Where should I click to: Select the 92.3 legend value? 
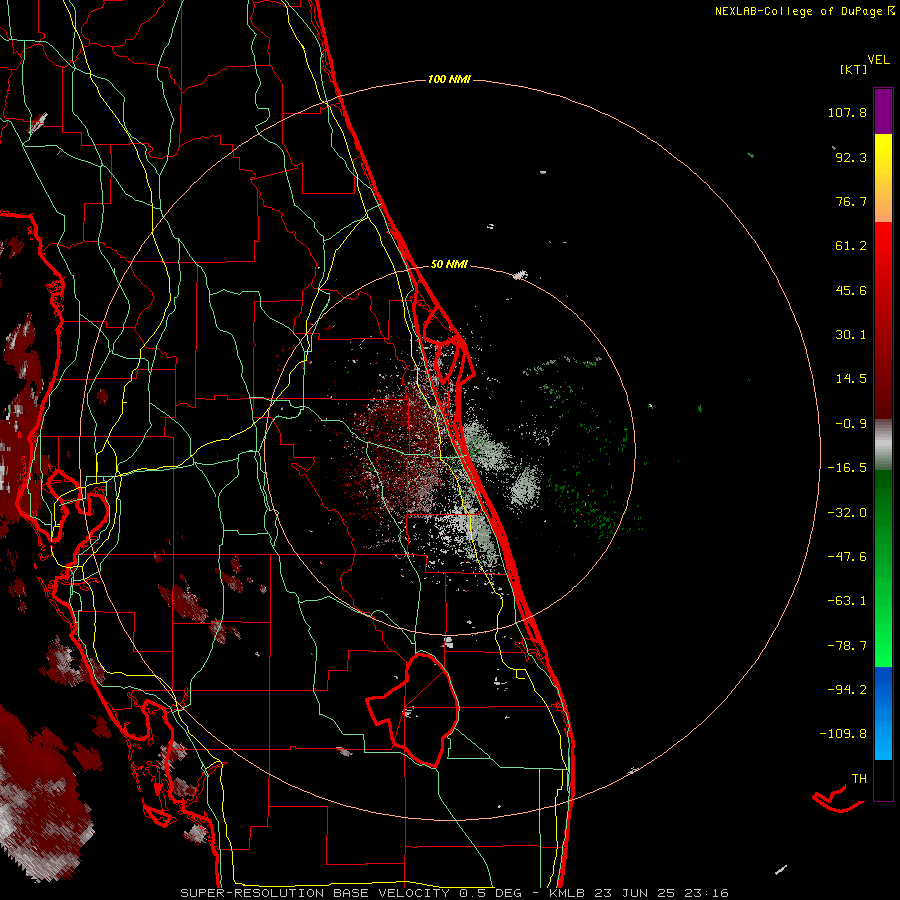click(x=851, y=157)
